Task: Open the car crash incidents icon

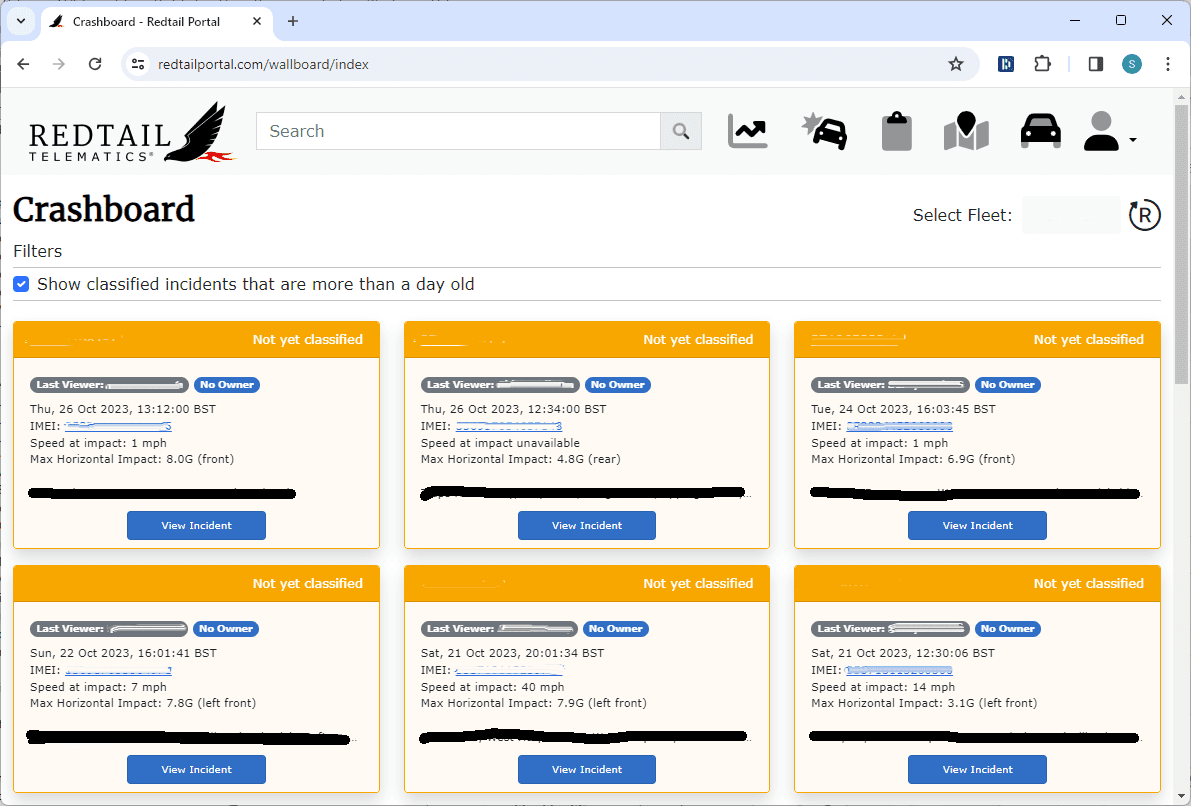Action: pos(824,131)
